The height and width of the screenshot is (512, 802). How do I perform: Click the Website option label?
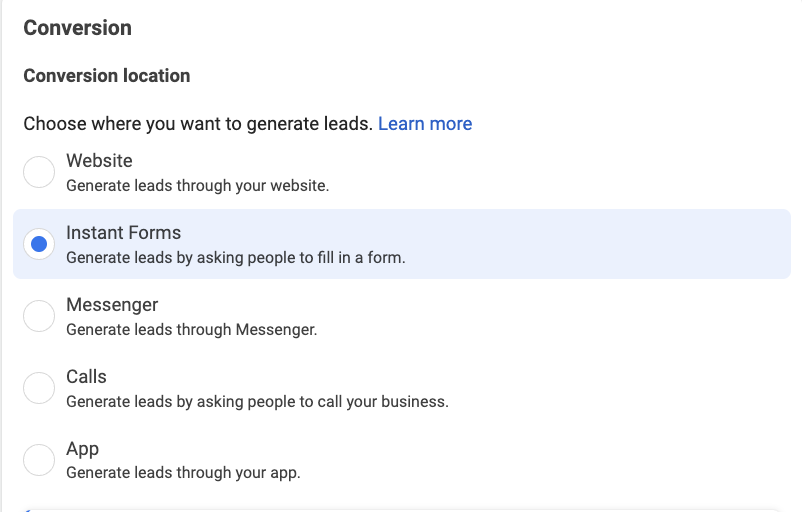(x=99, y=161)
